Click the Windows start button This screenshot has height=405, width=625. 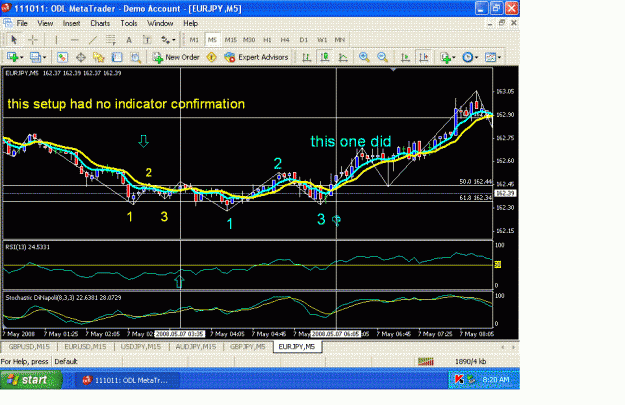pyautogui.click(x=31, y=379)
